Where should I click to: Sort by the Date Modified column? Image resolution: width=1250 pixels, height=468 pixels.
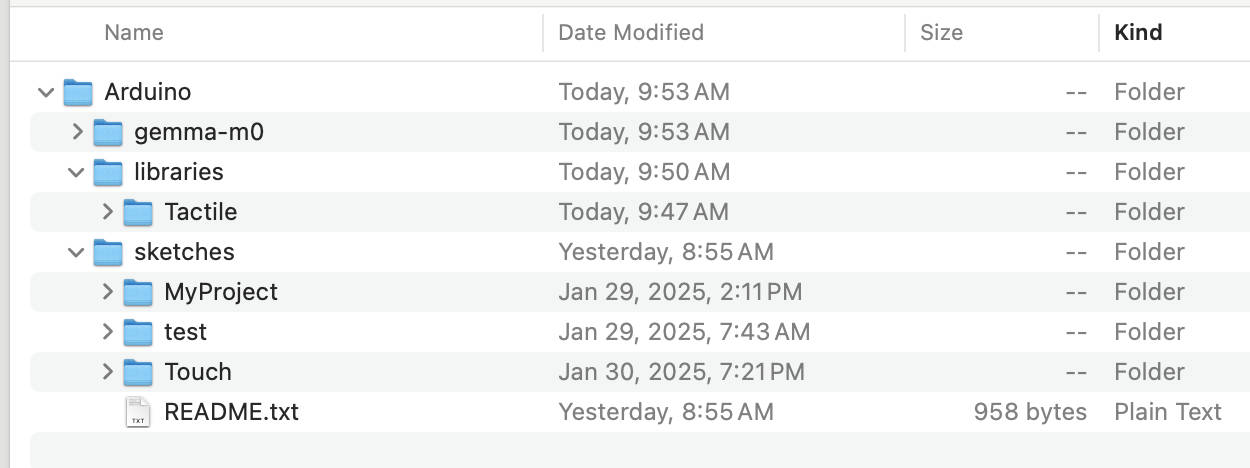630,32
